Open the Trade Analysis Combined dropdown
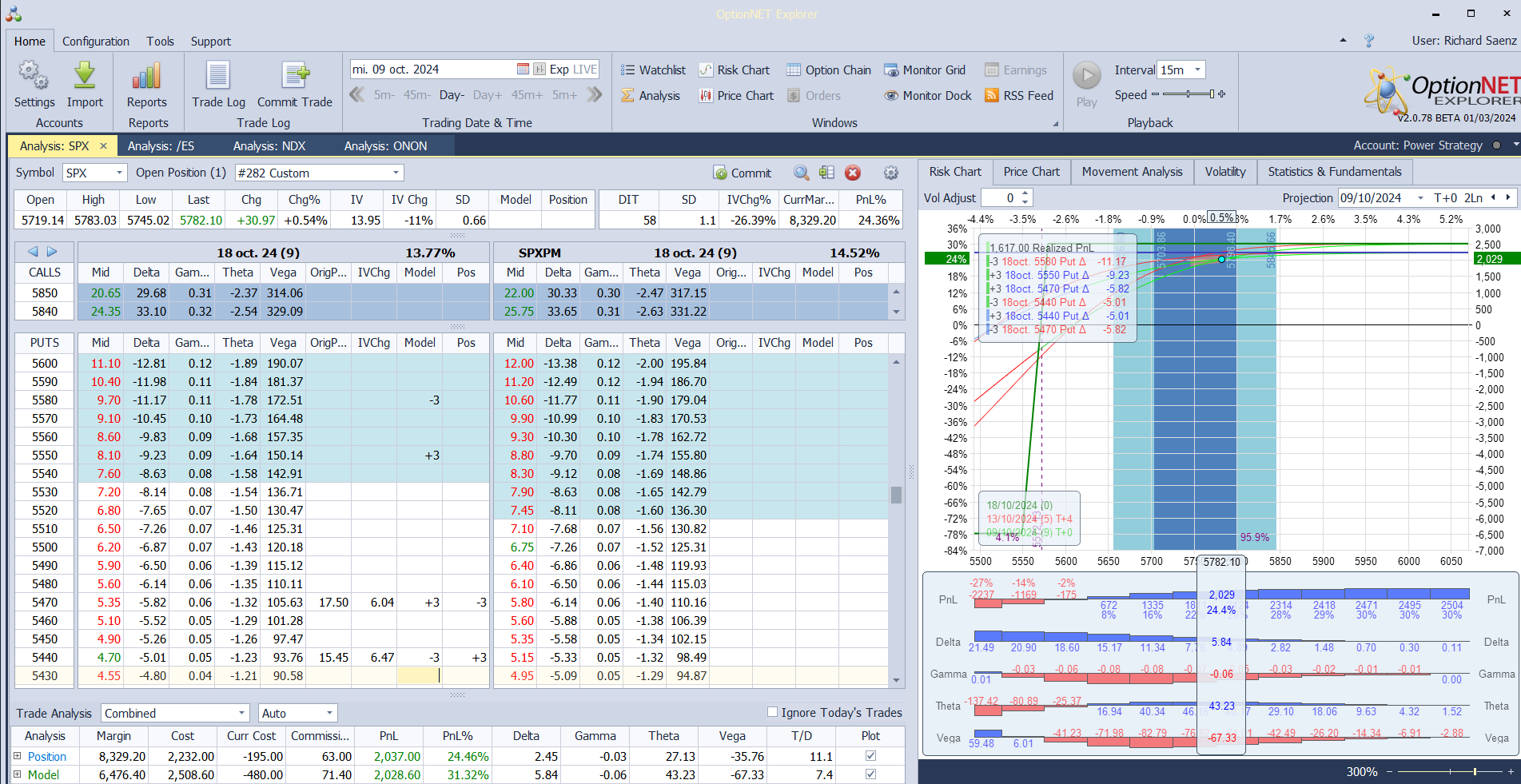Image resolution: width=1521 pixels, height=784 pixels. click(x=241, y=713)
